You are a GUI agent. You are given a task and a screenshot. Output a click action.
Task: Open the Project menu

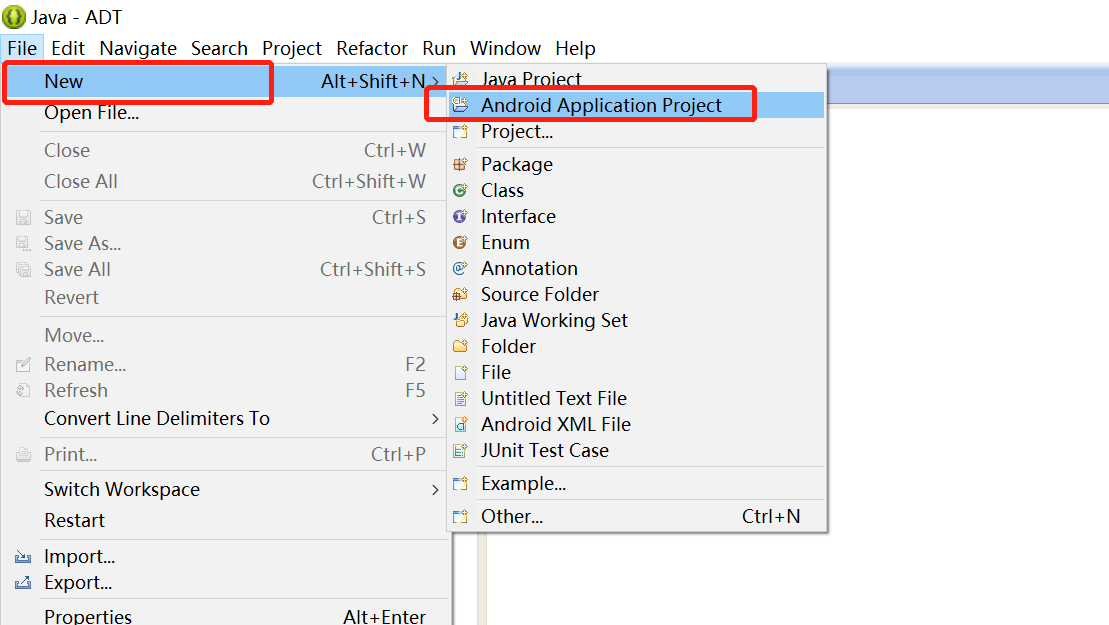tap(292, 48)
